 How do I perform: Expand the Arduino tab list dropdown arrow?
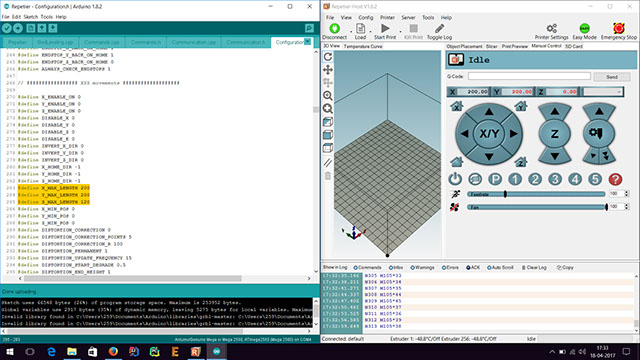(307, 42)
